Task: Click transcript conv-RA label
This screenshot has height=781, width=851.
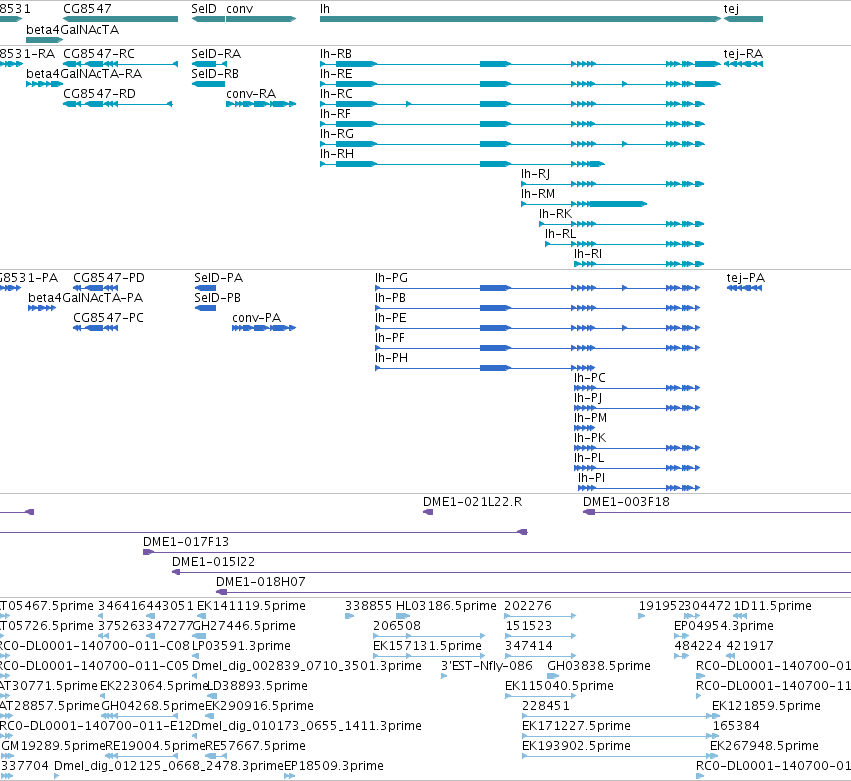Action: click(251, 94)
